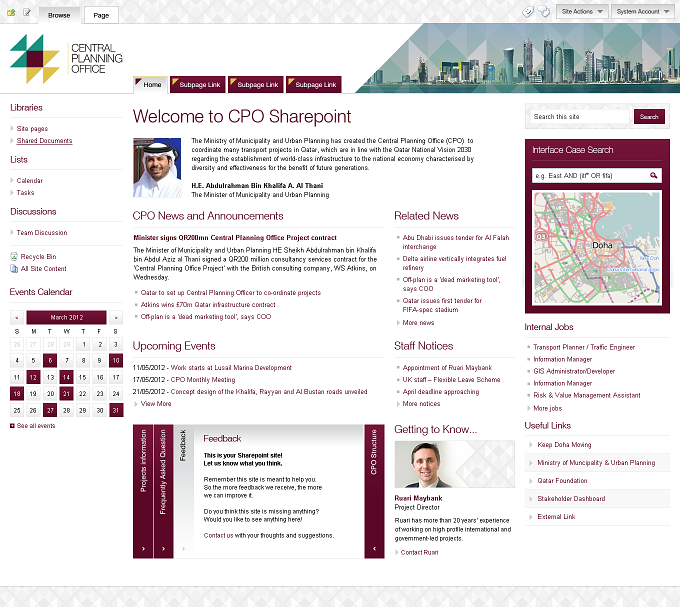Select March 21 in the calendar
Image resolution: width=680 pixels, height=607 pixels.
(66, 394)
